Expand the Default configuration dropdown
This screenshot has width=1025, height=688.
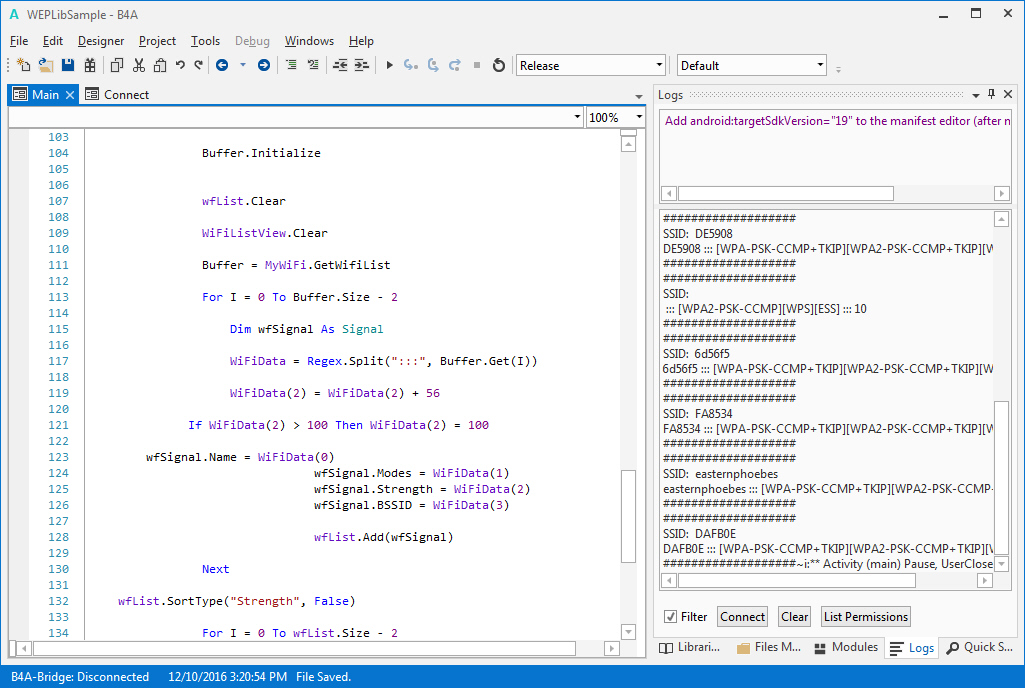[x=751, y=66]
